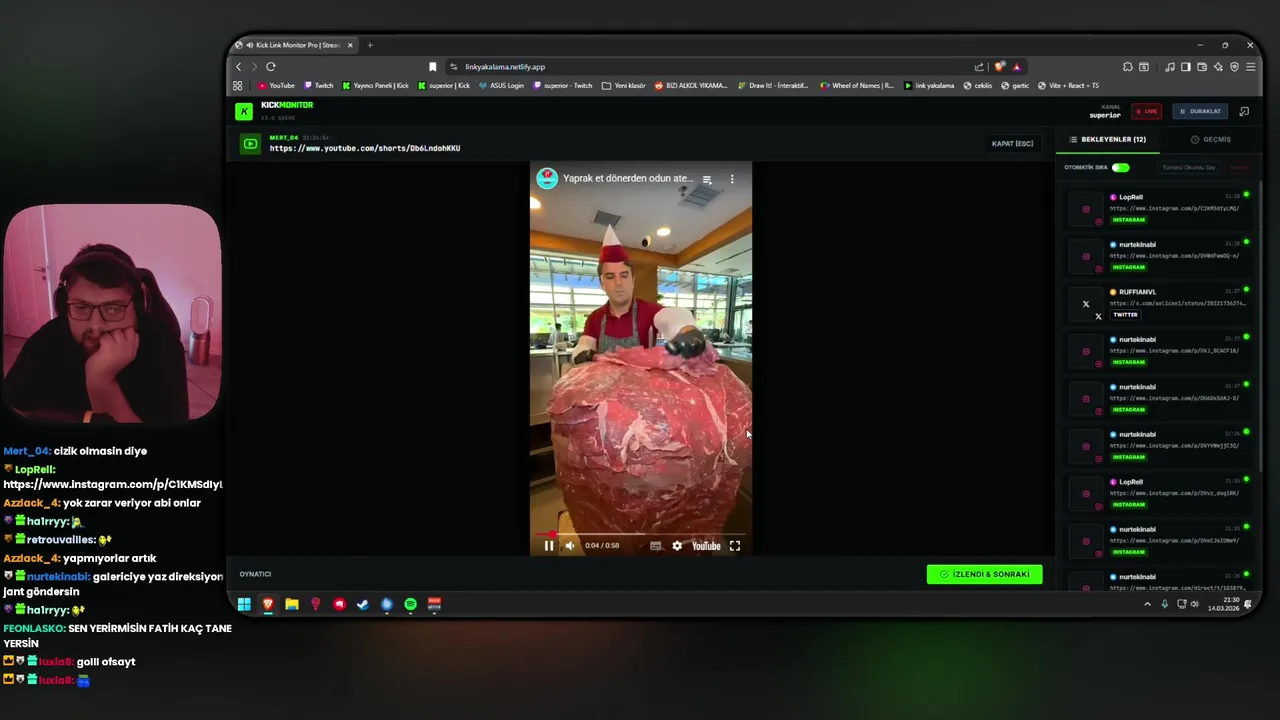Click the Instagram thumbnail of first LopRell item
This screenshot has width=1280, height=720.
pos(1086,209)
